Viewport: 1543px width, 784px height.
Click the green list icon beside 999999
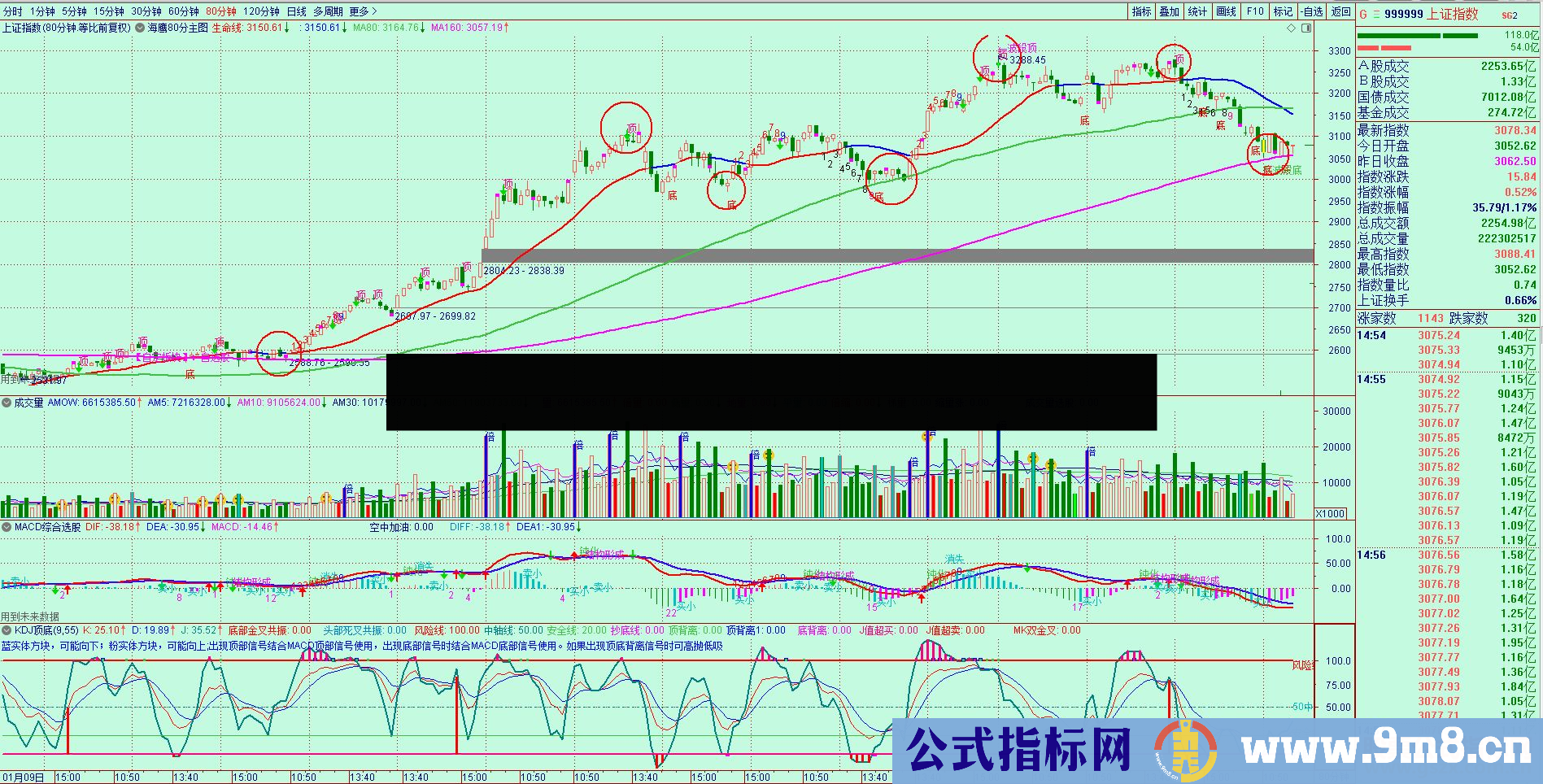click(x=1376, y=14)
